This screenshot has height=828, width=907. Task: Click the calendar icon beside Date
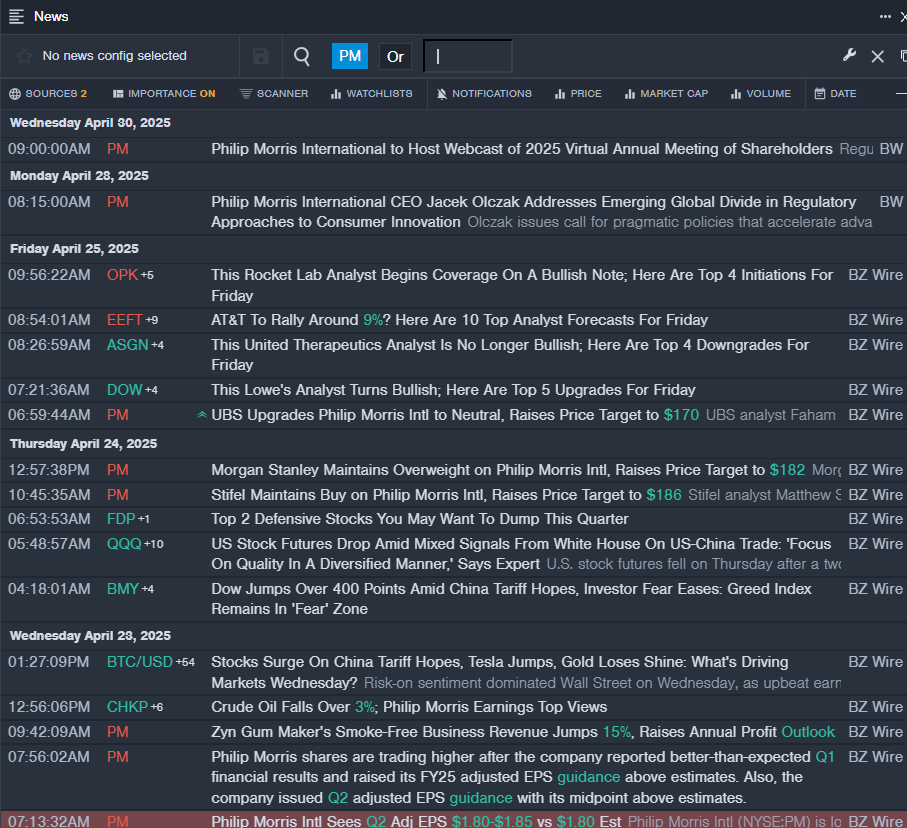(x=820, y=94)
